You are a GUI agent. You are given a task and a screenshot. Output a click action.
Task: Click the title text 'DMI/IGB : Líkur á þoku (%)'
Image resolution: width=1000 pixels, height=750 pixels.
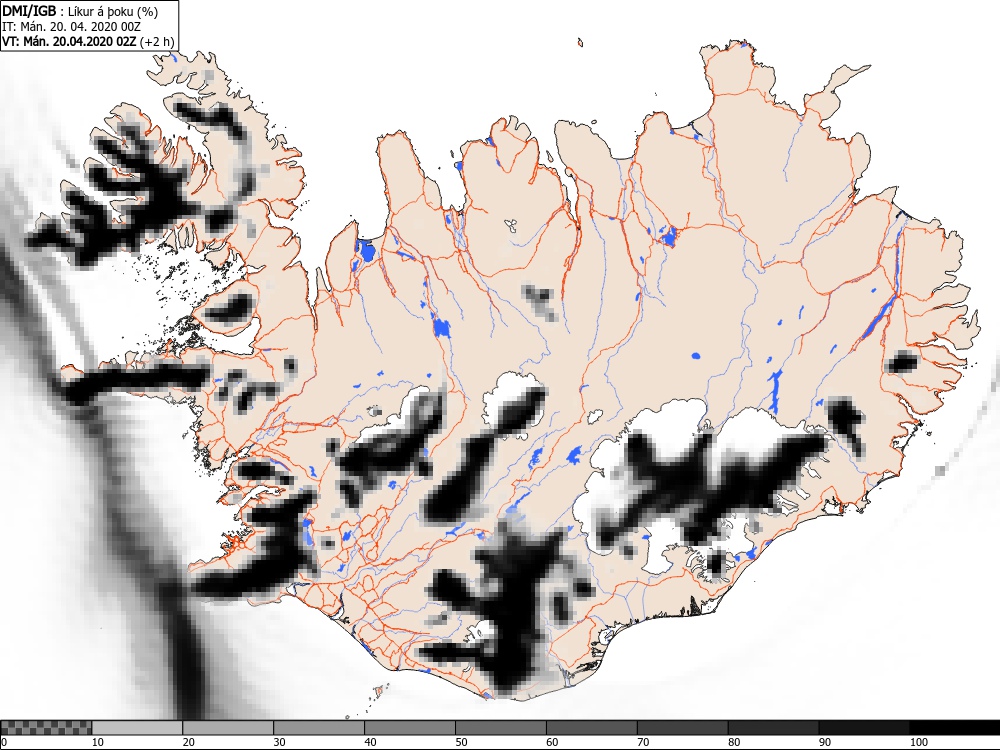80,11
